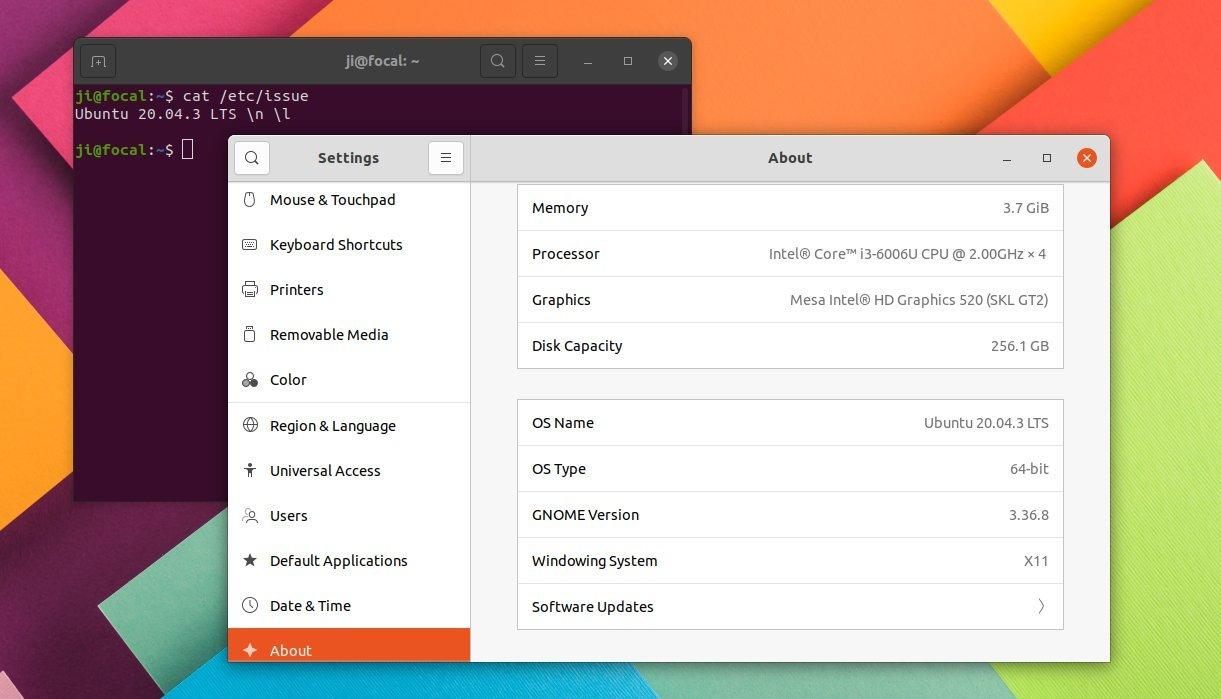Click the Keyboard Shortcuts icon
Screen dimensions: 1221x699
250,245
